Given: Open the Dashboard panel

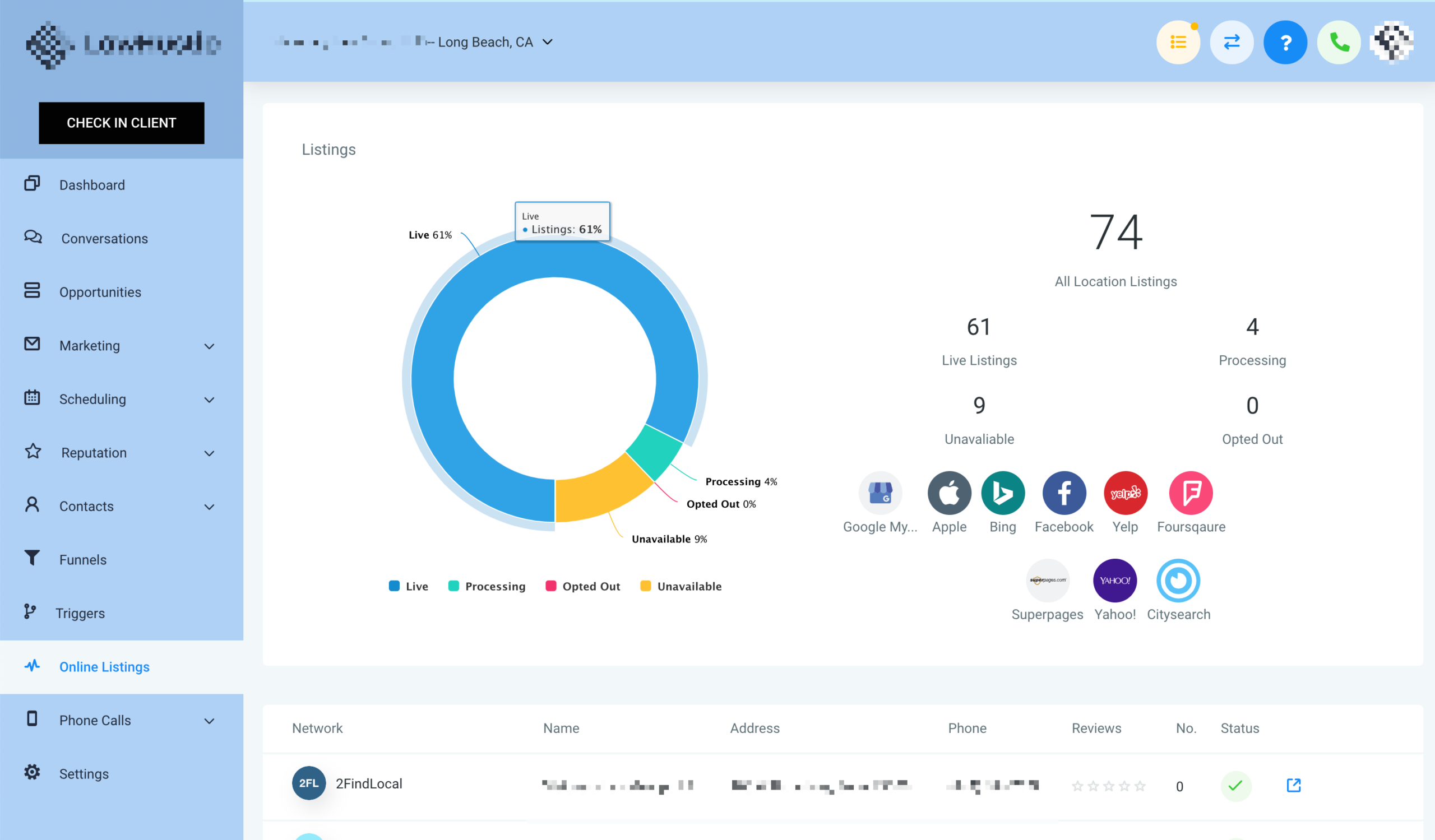Looking at the screenshot, I should click(92, 184).
